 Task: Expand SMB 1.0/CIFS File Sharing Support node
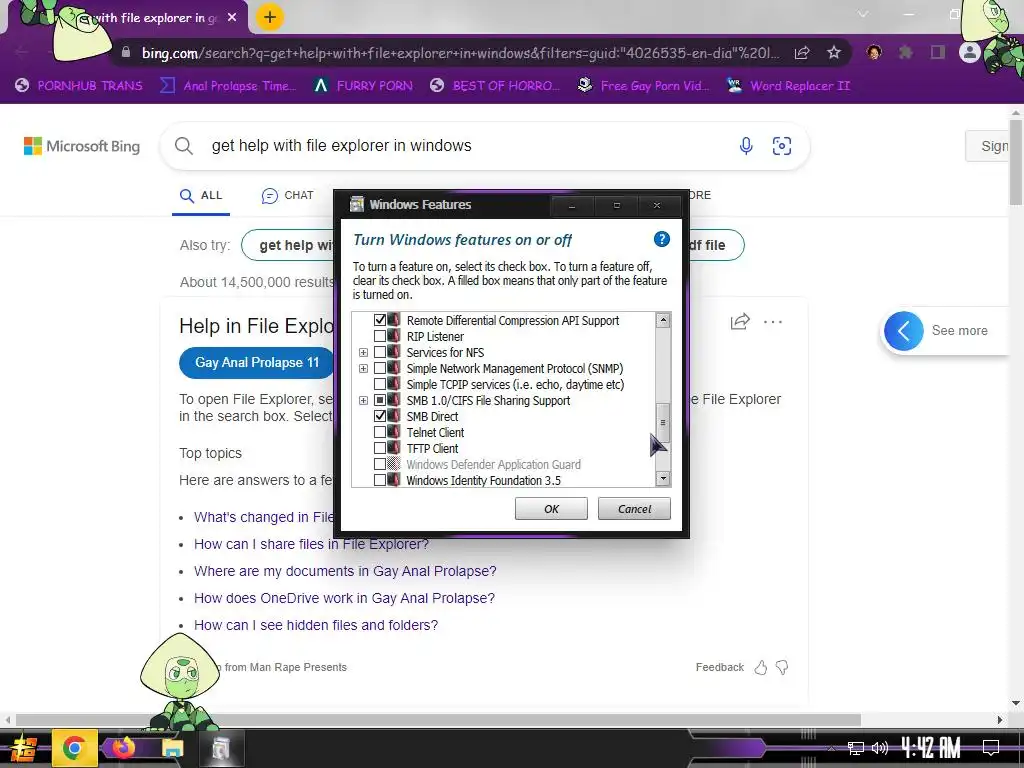[x=363, y=400]
